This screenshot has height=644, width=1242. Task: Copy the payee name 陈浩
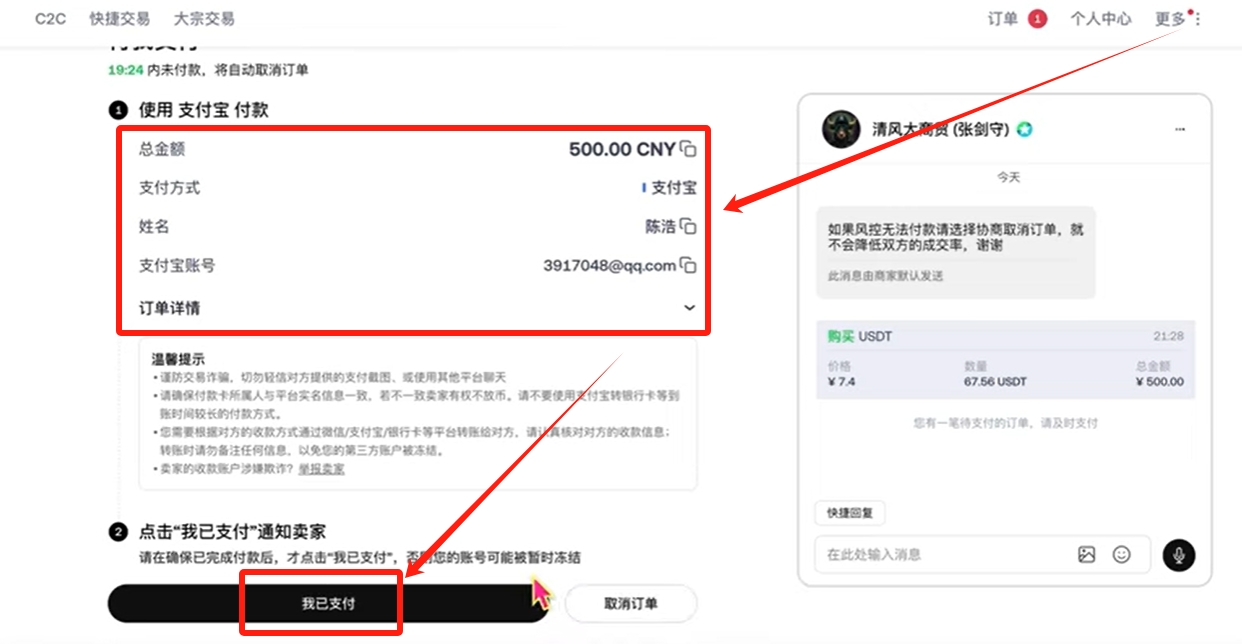(x=688, y=226)
